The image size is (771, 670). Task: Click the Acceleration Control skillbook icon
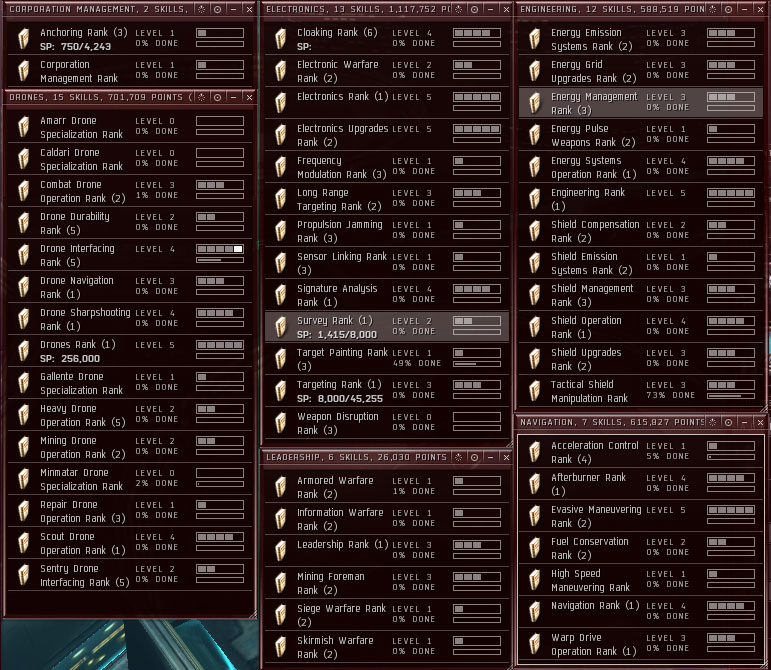[534, 452]
